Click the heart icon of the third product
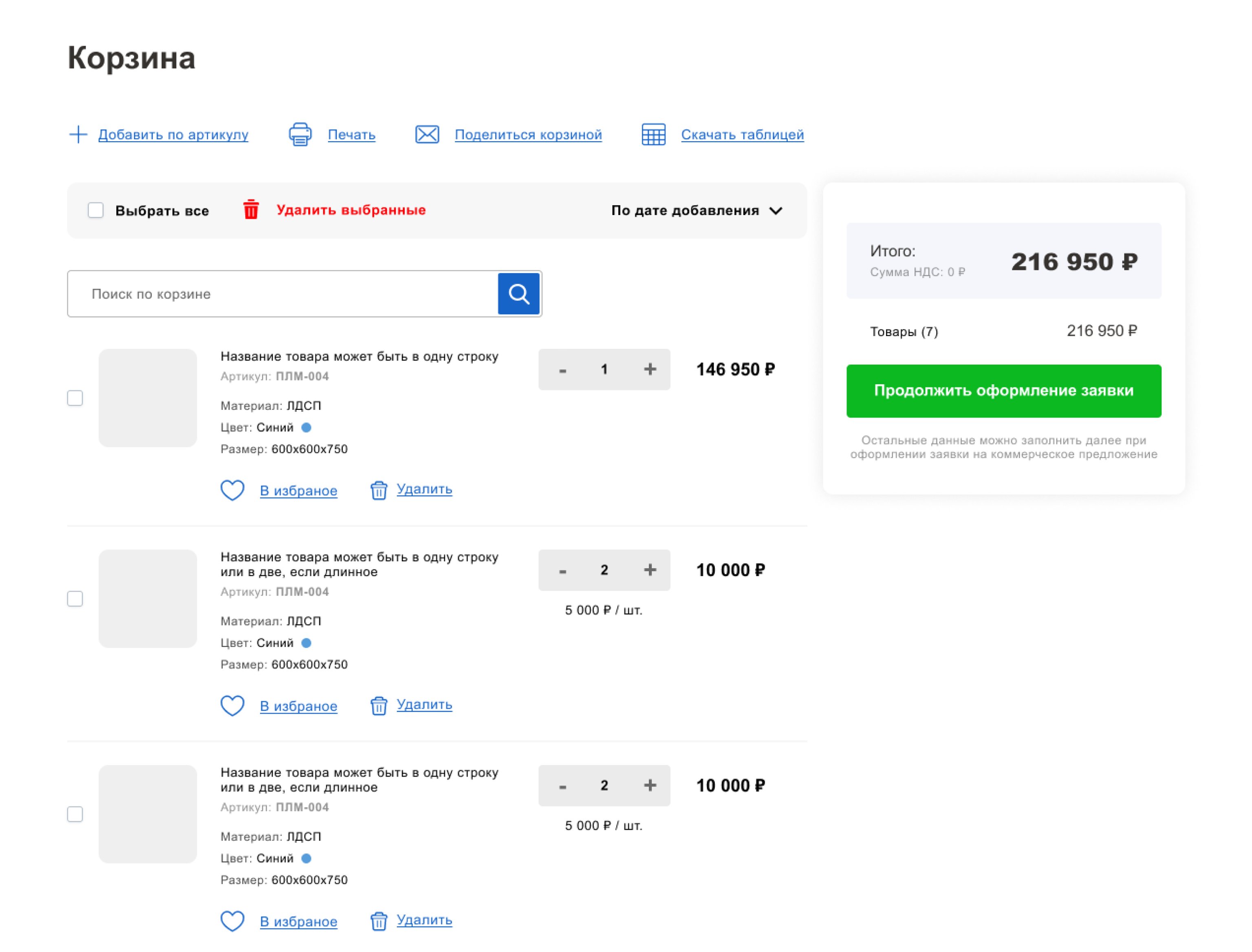Viewport: 1252px width, 952px height. coord(232,921)
